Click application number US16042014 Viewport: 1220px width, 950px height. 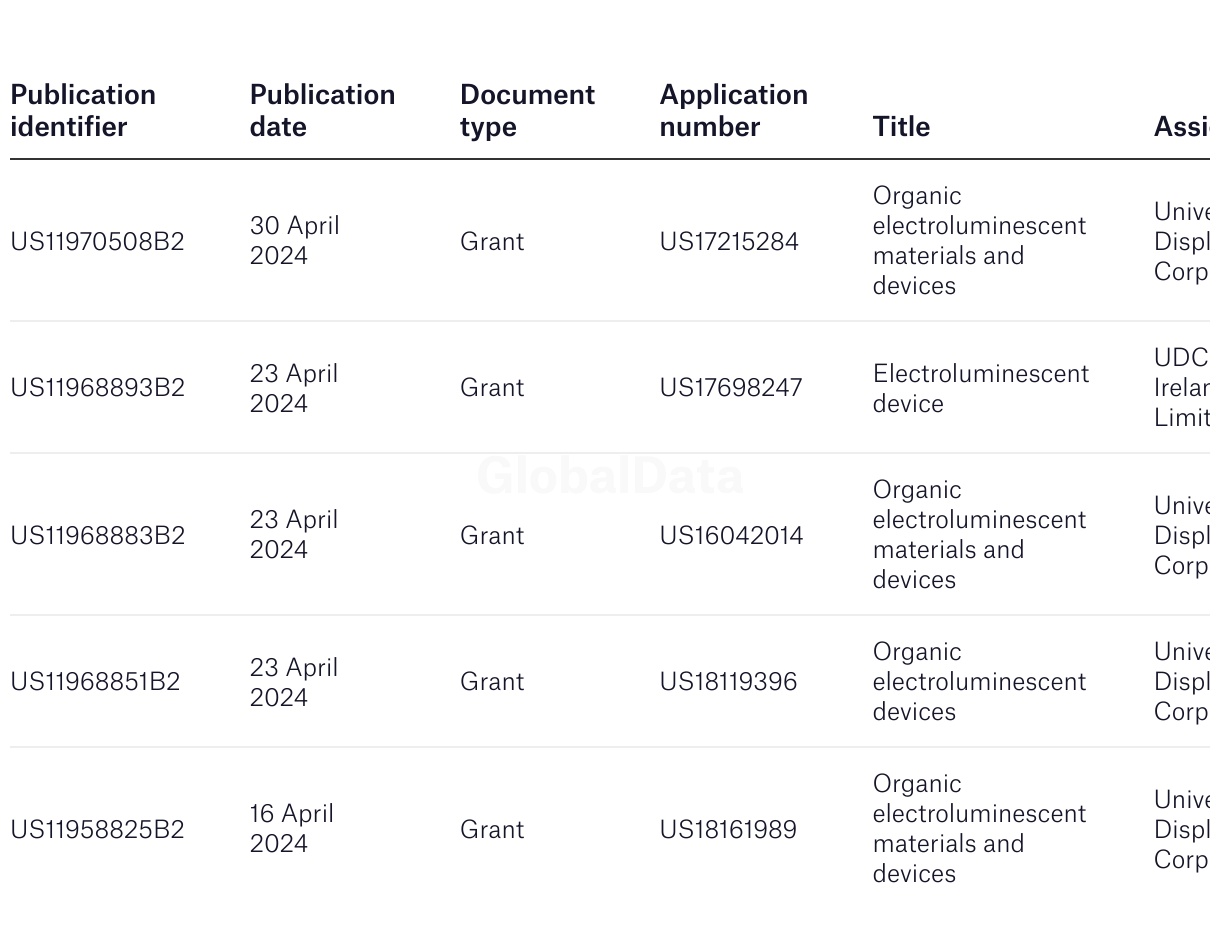click(x=731, y=535)
